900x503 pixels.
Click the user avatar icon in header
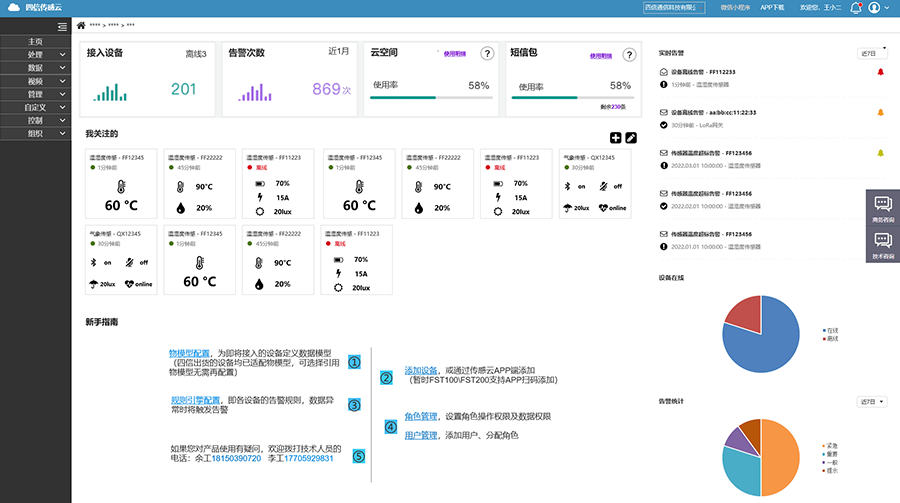(x=874, y=8)
